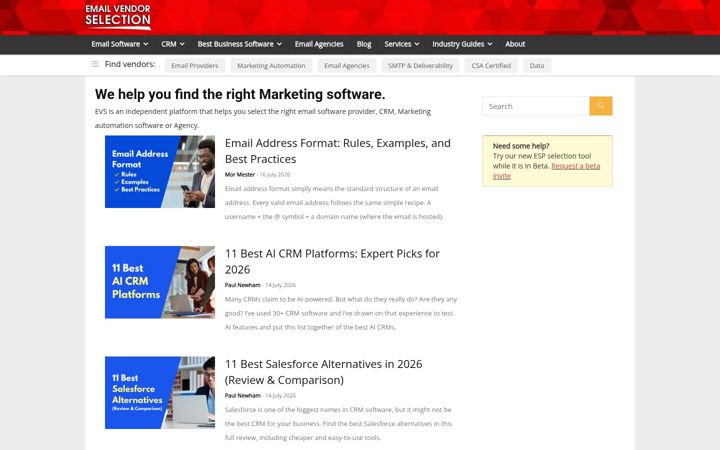720x450 pixels.
Task: Expand the Services menu
Action: tap(402, 44)
